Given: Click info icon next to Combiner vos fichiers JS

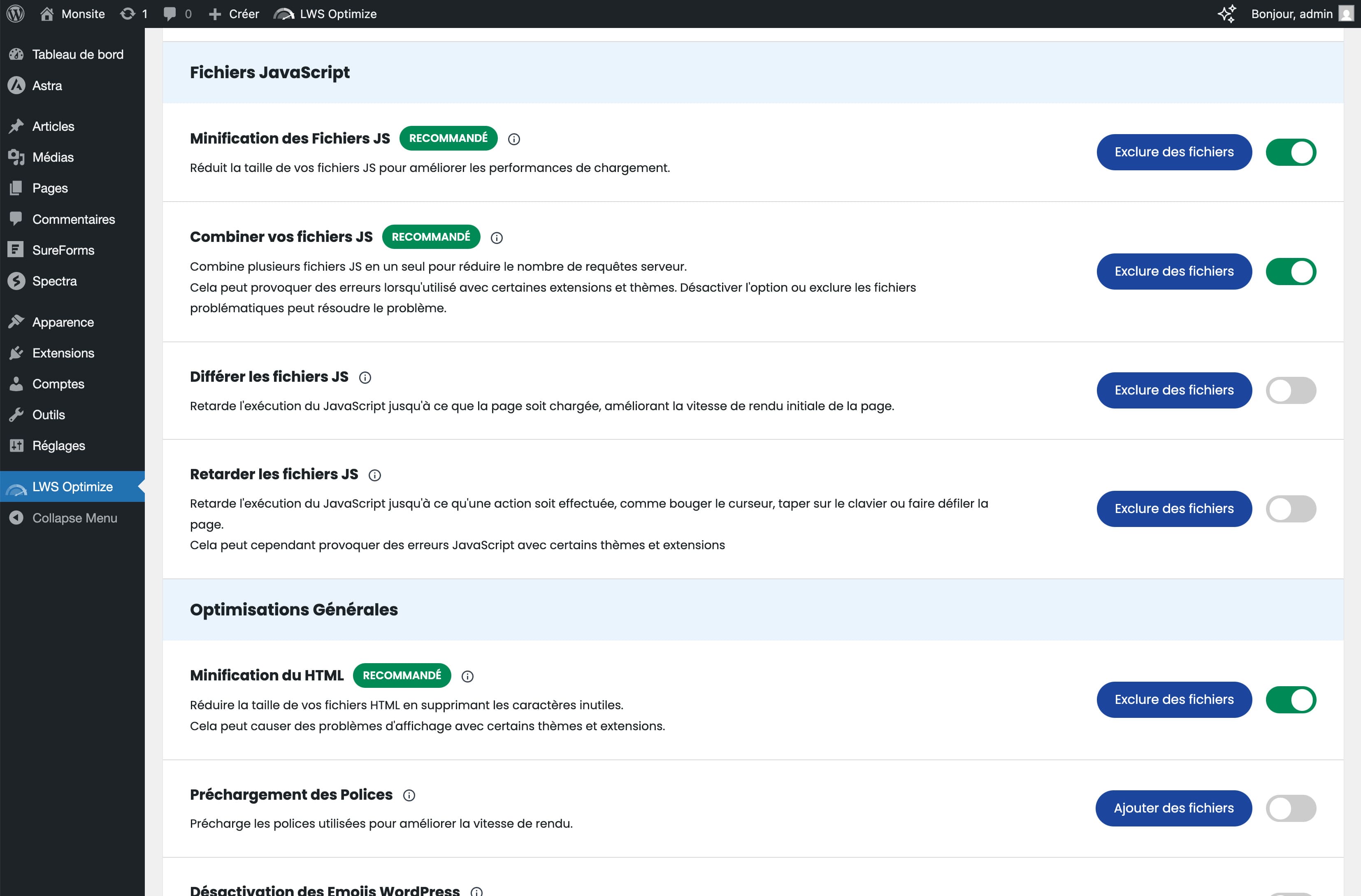Looking at the screenshot, I should click(x=496, y=238).
